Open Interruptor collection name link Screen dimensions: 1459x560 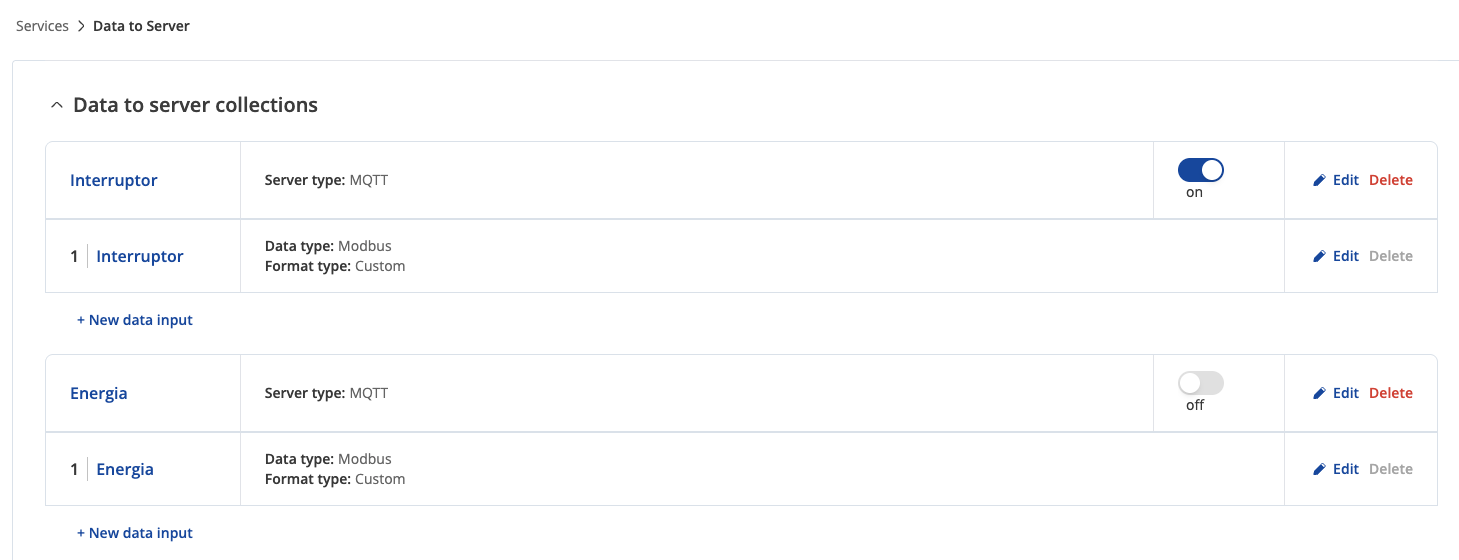click(114, 181)
